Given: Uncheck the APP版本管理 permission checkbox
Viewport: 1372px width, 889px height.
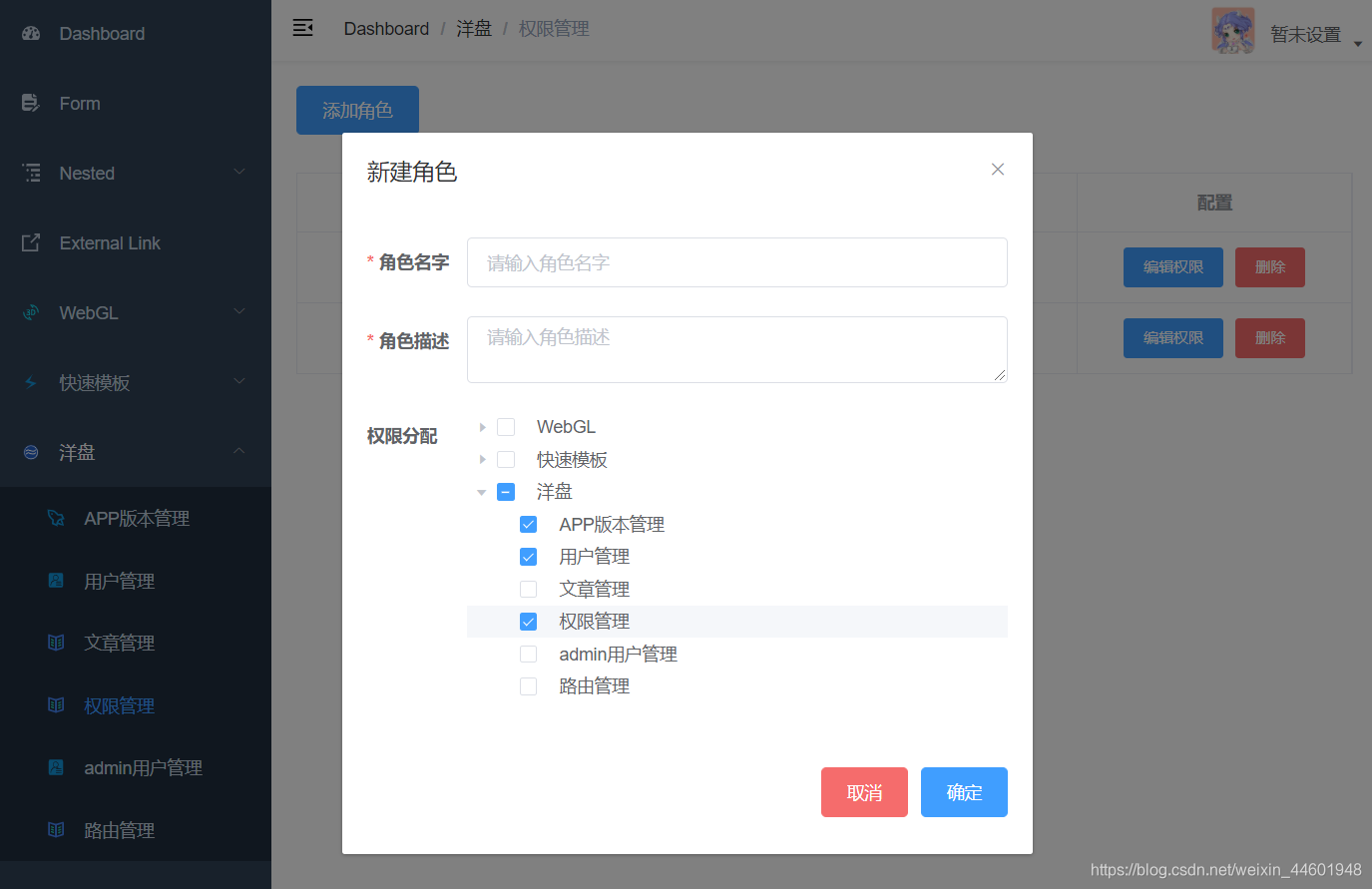Looking at the screenshot, I should 528,523.
